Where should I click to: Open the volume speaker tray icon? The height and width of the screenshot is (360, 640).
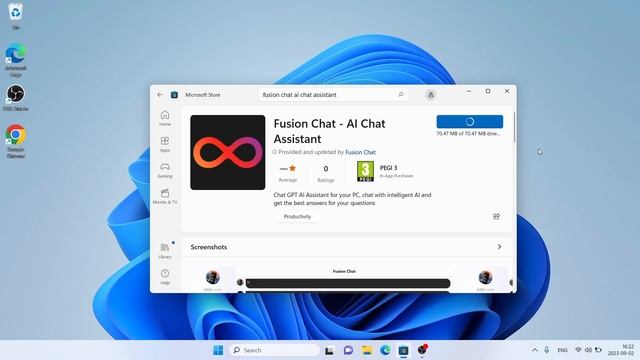coord(588,350)
